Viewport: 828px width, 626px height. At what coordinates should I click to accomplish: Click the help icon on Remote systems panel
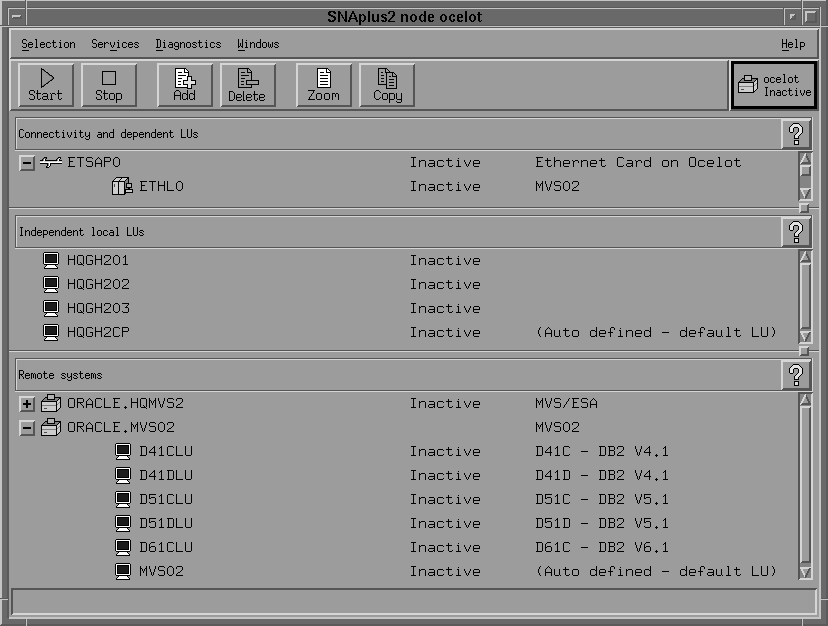pyautogui.click(x=797, y=373)
